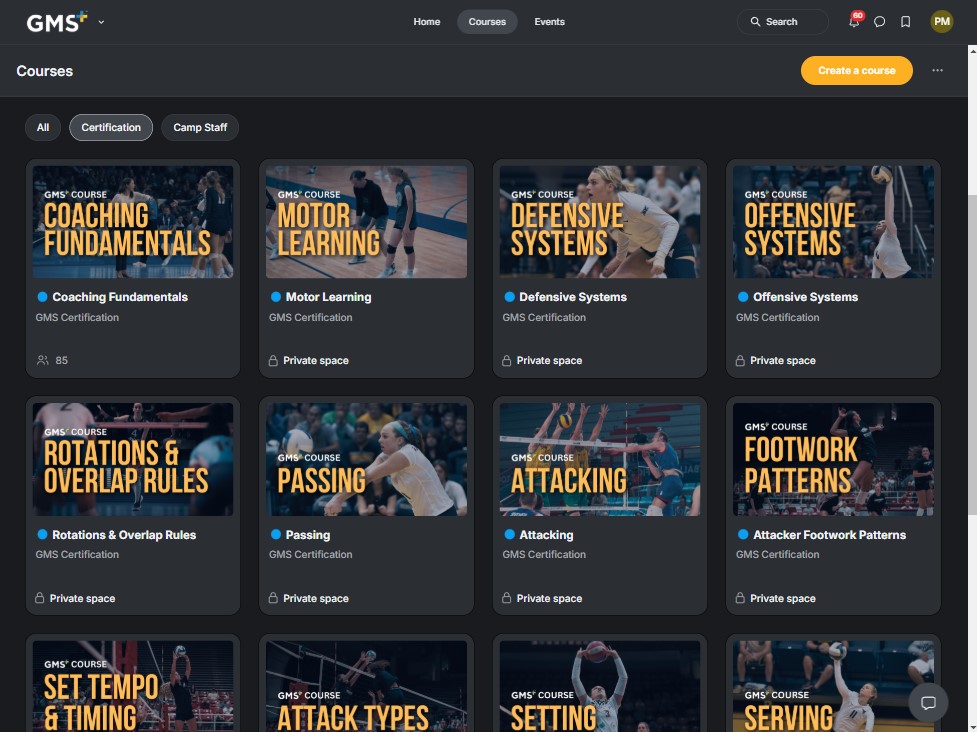Expand the GMS+ community switcher chevron
The height and width of the screenshot is (732, 977).
coord(102,22)
